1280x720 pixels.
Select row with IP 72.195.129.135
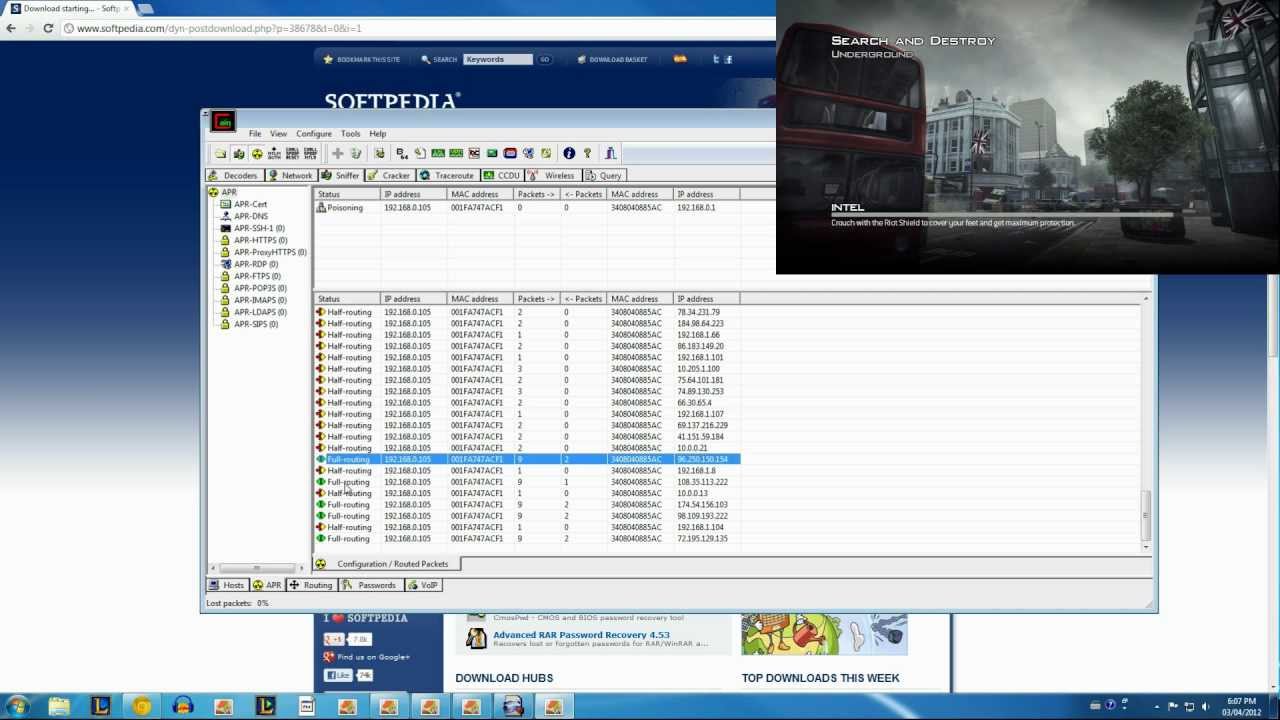(x=528, y=538)
